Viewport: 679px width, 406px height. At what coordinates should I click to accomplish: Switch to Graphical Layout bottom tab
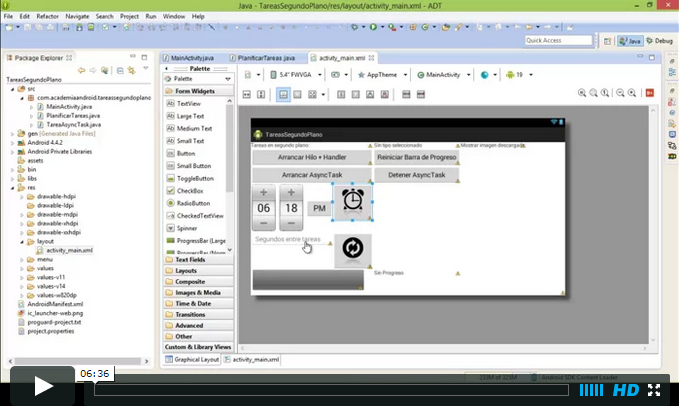pyautogui.click(x=192, y=359)
